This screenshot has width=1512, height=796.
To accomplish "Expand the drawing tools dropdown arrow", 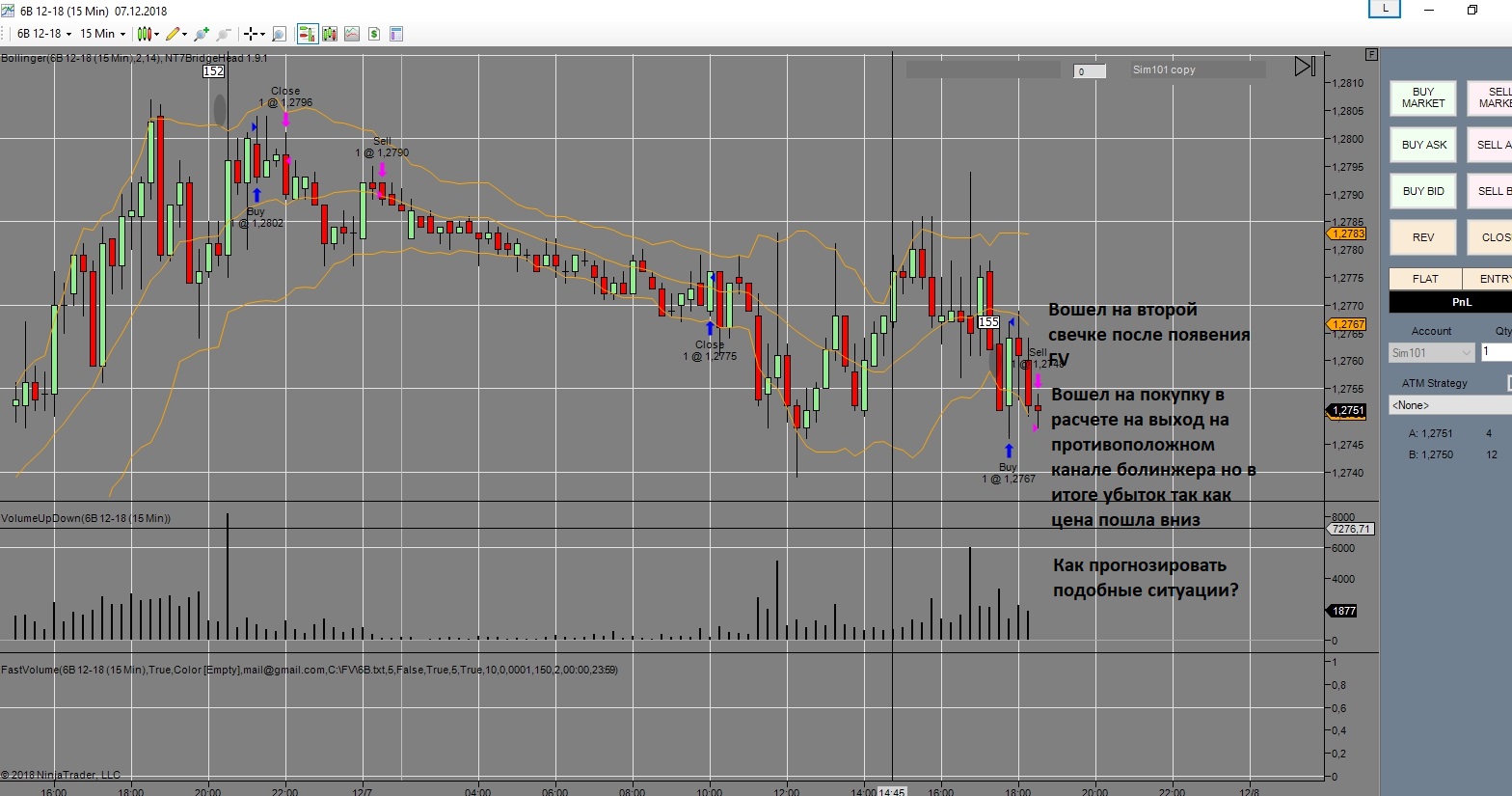I will click(x=184, y=34).
